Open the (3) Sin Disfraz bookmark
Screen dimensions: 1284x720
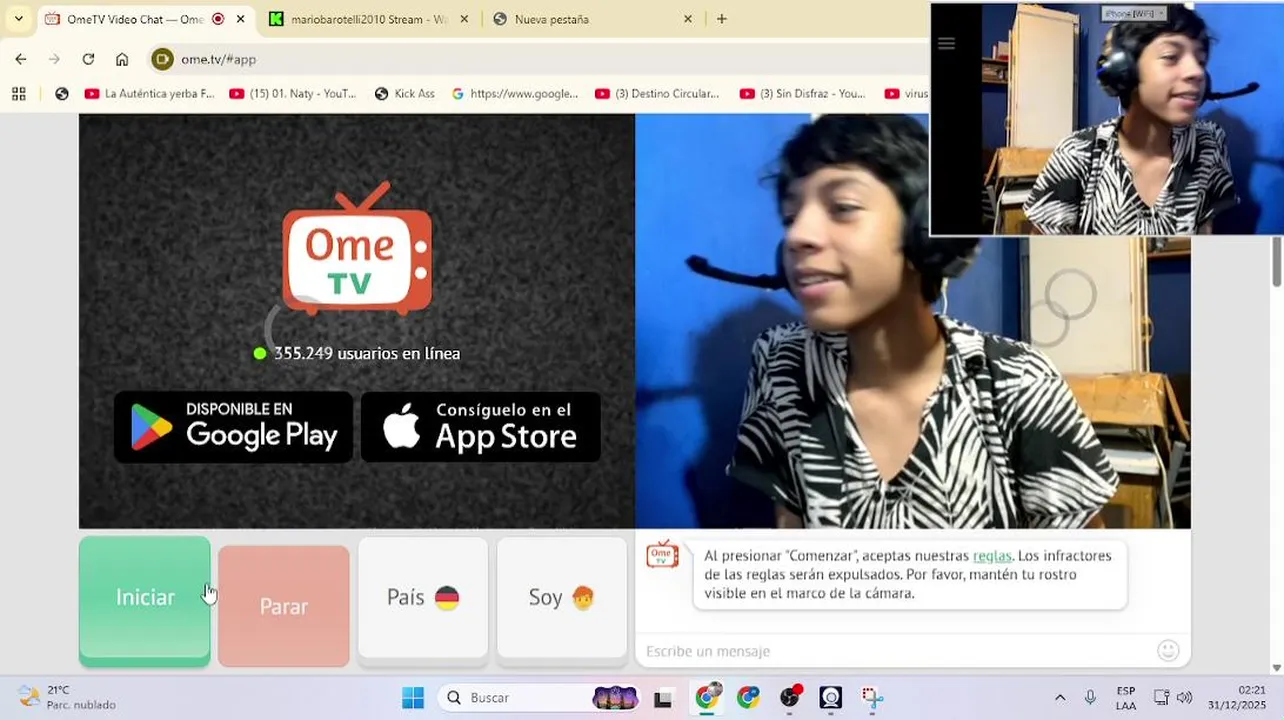click(803, 93)
